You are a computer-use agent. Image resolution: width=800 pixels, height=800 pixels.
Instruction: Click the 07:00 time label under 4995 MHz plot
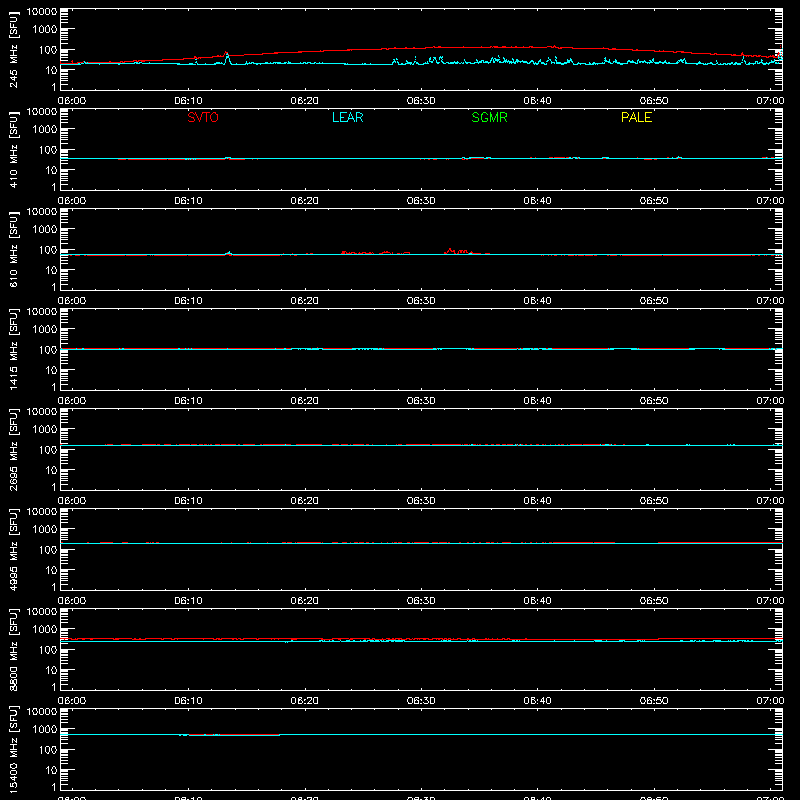770,601
